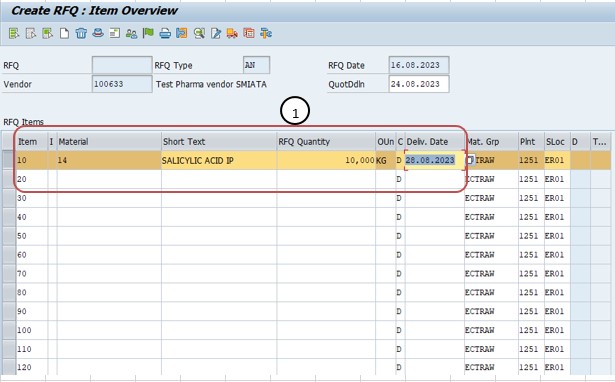The height and width of the screenshot is (382, 615).
Task: Click the Delv. Date cell in item 50 row
Action: [x=434, y=236]
